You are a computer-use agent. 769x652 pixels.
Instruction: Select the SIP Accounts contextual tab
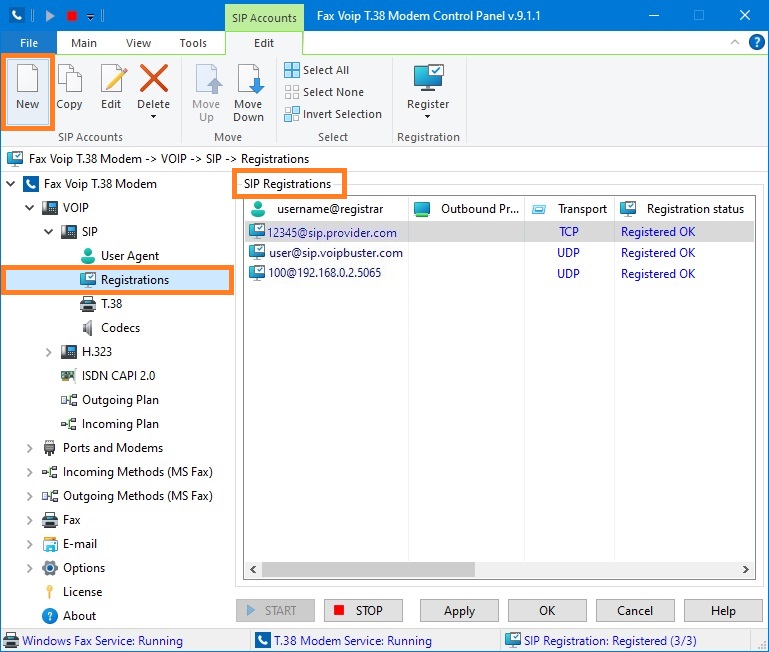click(x=264, y=18)
